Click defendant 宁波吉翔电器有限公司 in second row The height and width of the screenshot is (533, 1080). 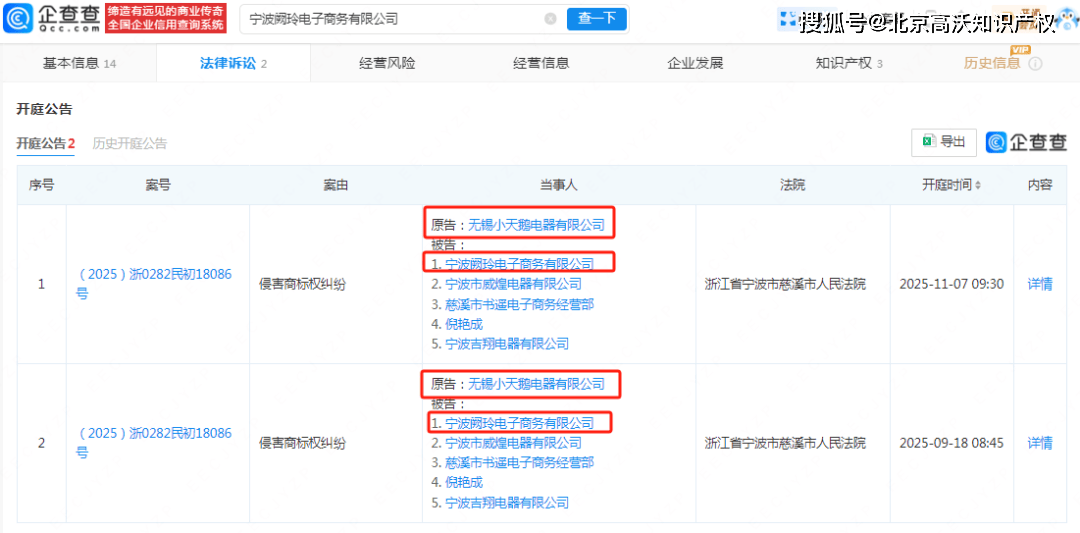506,502
